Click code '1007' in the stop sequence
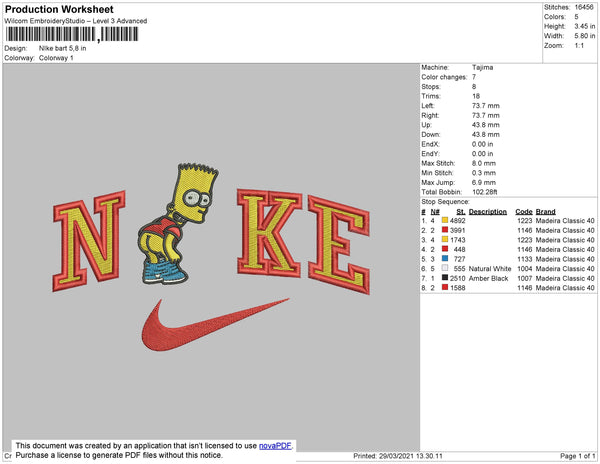 (x=525, y=278)
